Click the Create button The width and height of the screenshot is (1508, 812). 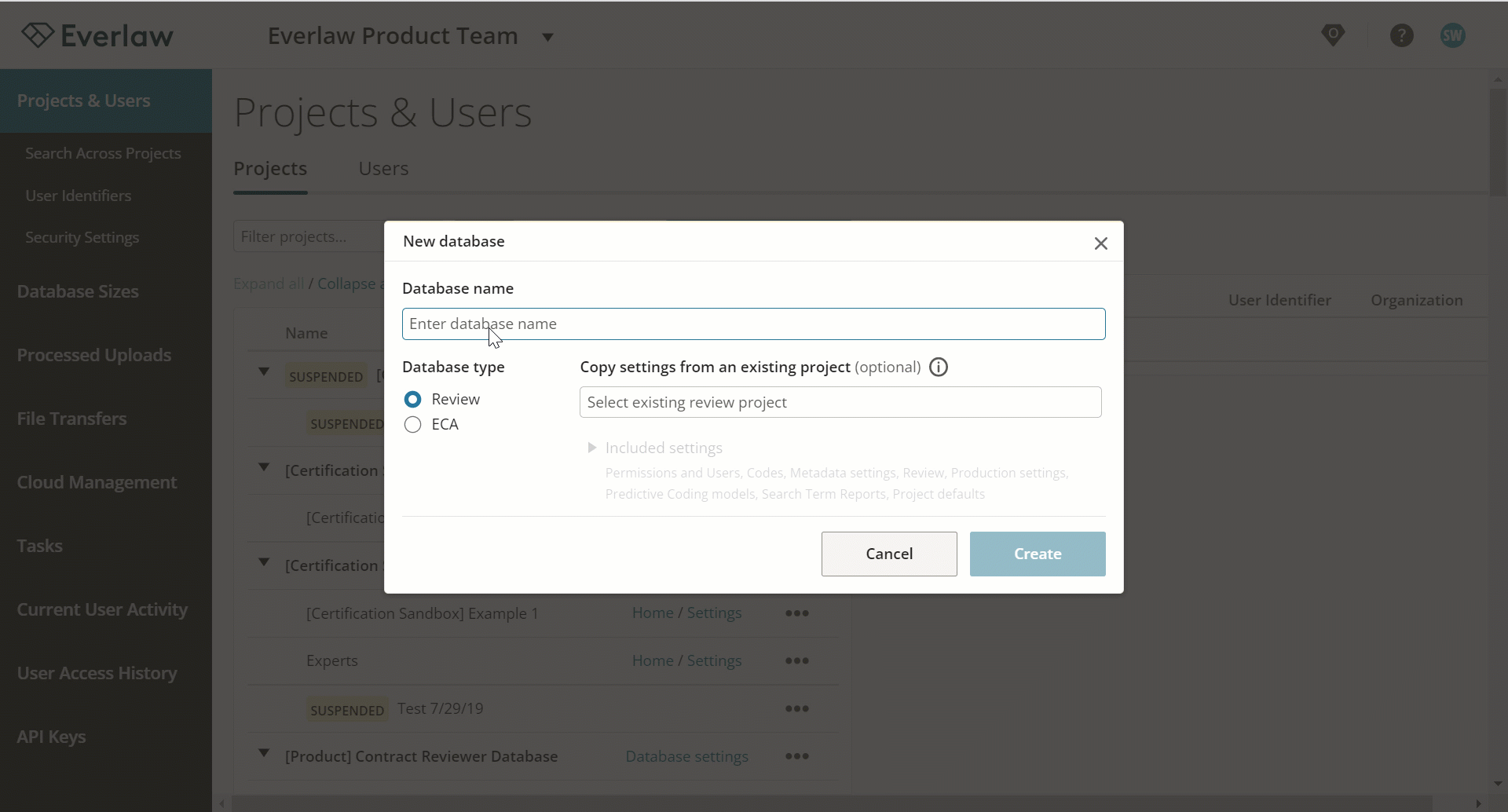1038,554
